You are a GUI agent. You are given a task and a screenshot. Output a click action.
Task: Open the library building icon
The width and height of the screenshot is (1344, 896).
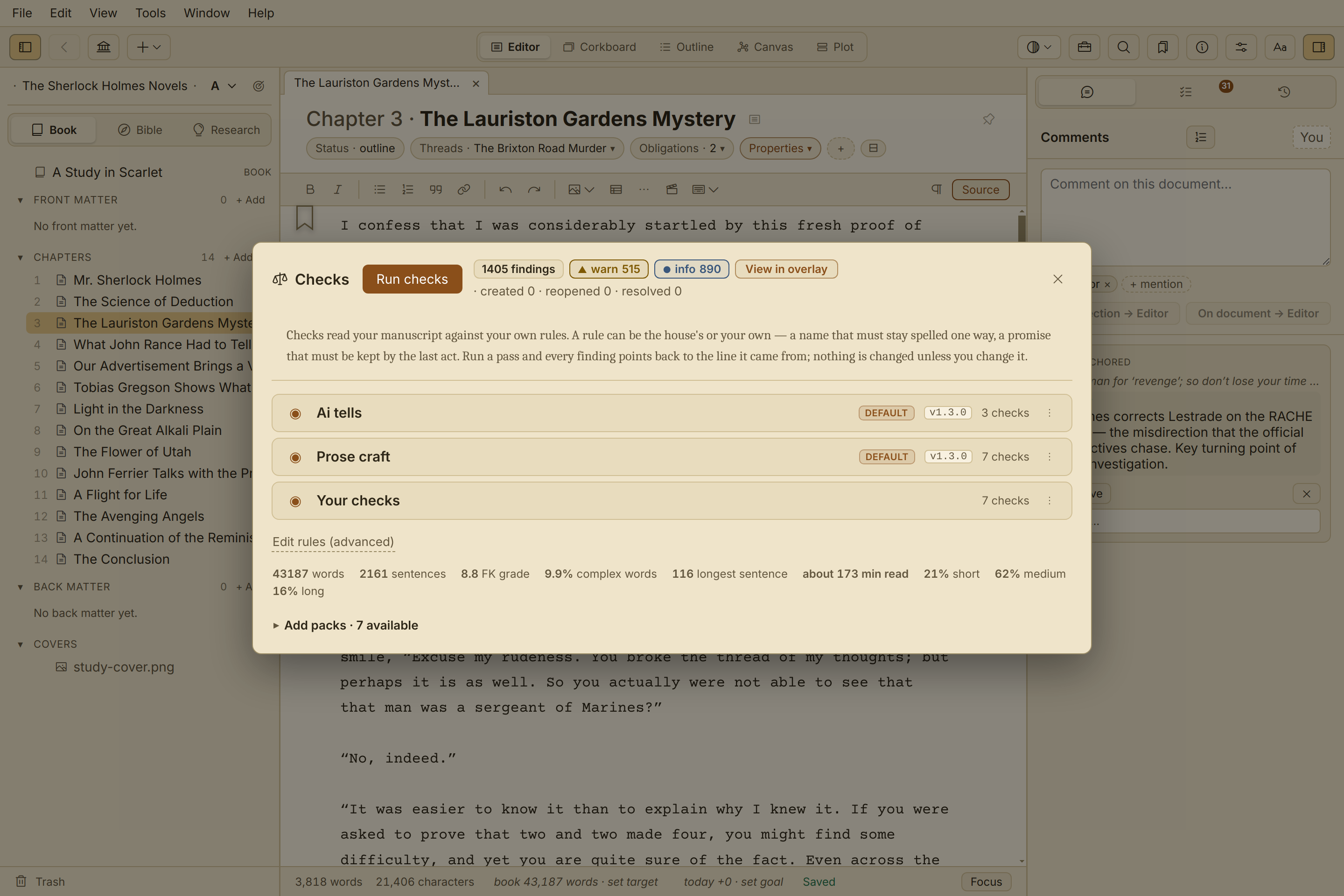(x=104, y=47)
